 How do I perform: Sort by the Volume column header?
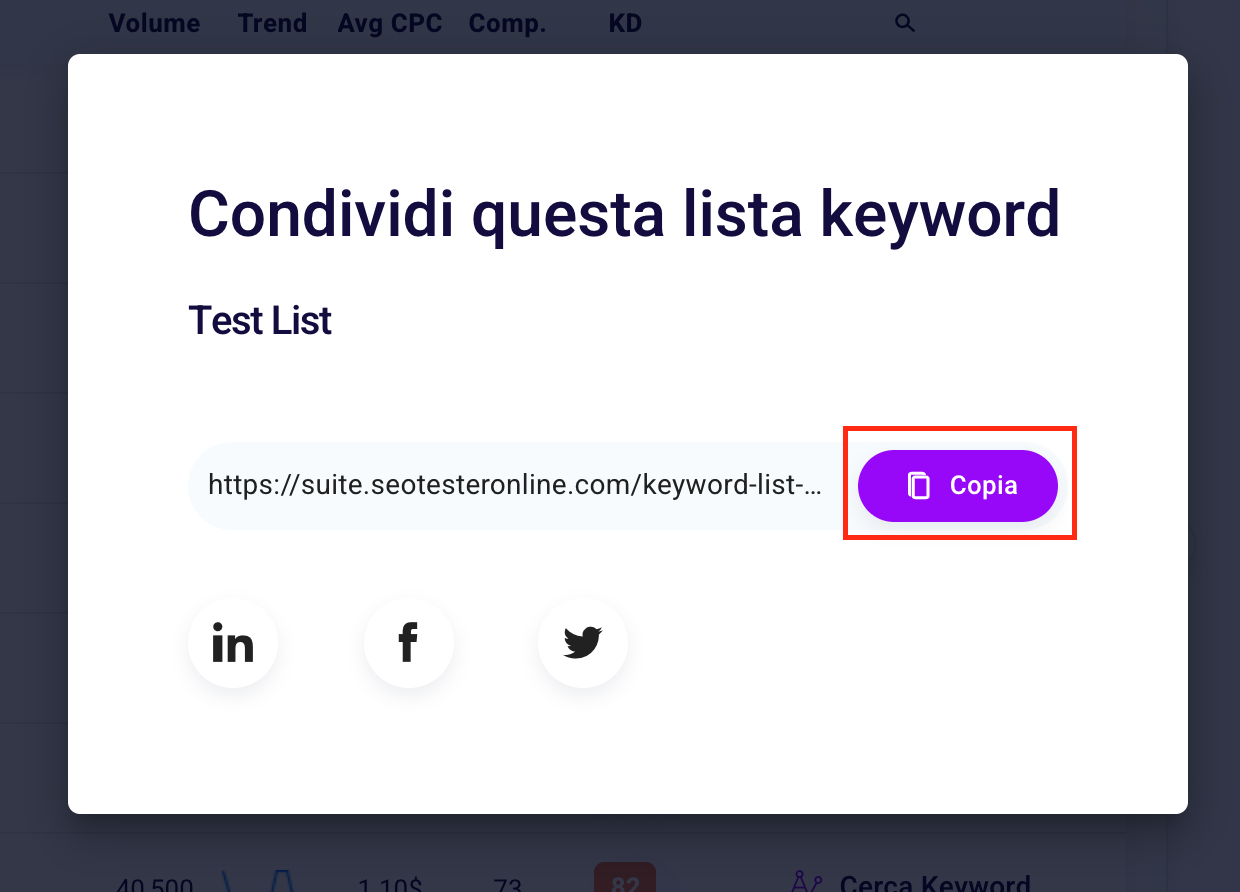pos(154,23)
